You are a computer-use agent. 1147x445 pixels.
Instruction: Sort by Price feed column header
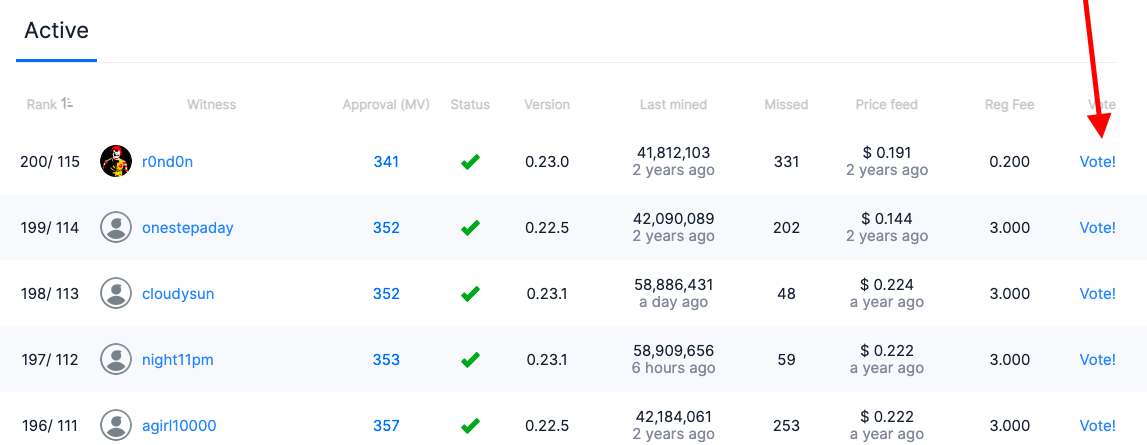click(887, 105)
